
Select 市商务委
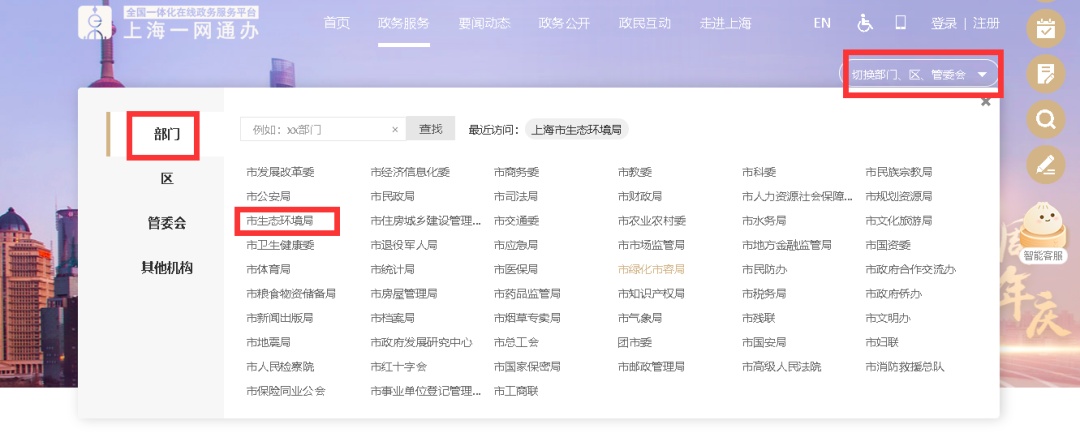tap(516, 172)
